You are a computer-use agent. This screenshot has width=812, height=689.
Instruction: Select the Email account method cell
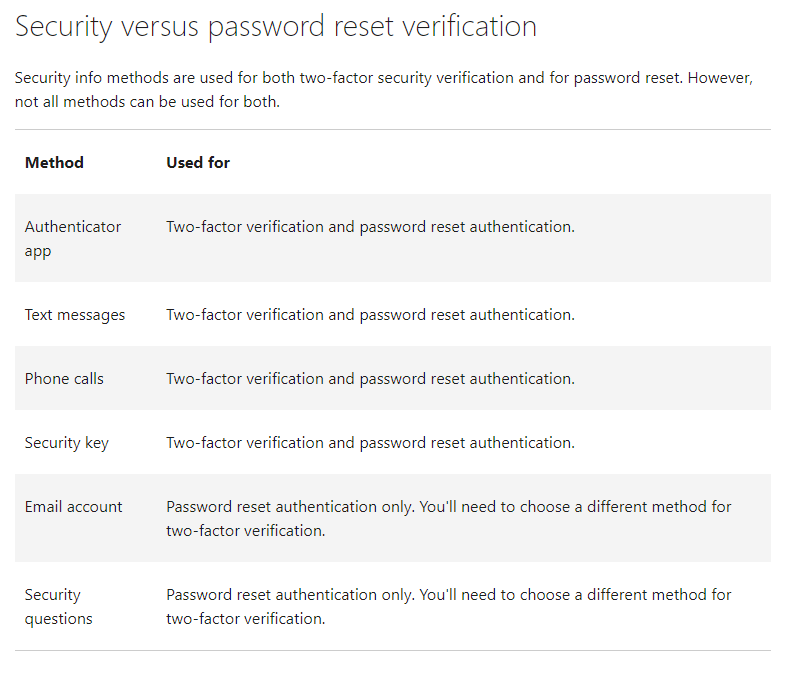click(74, 507)
